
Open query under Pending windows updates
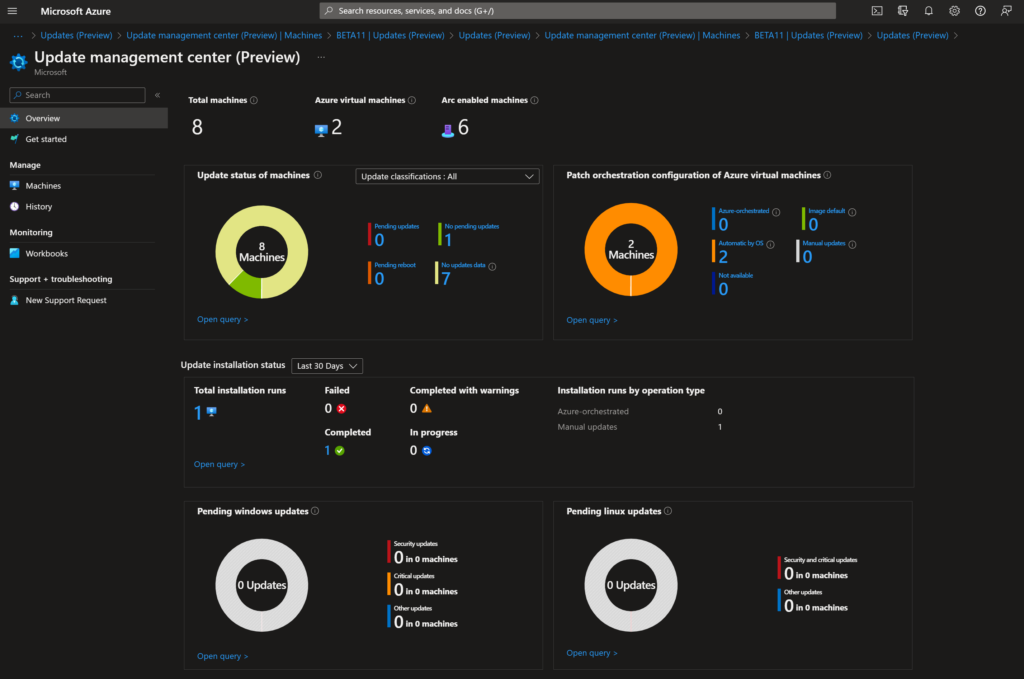[x=223, y=656]
